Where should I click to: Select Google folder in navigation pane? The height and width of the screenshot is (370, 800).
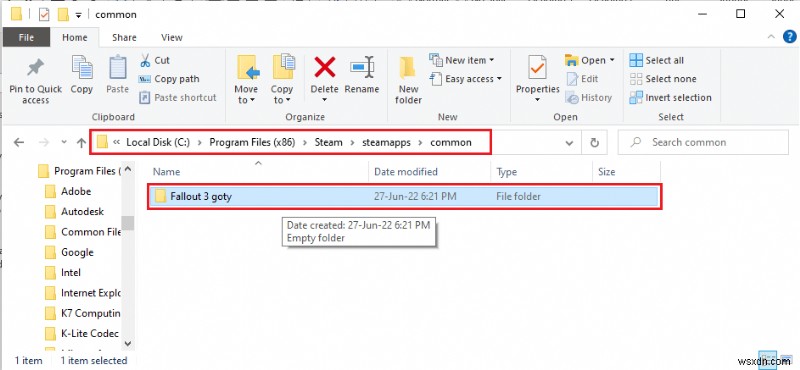pos(77,252)
